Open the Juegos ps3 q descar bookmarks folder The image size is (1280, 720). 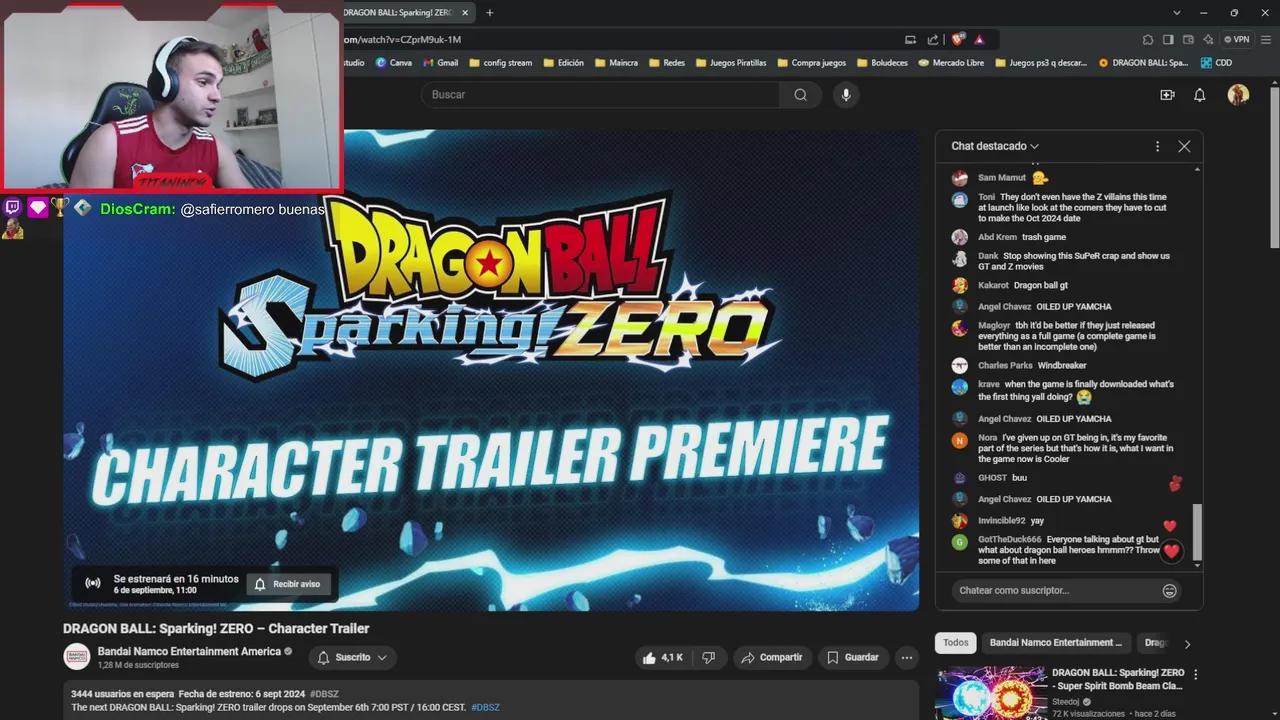pyautogui.click(x=1041, y=63)
